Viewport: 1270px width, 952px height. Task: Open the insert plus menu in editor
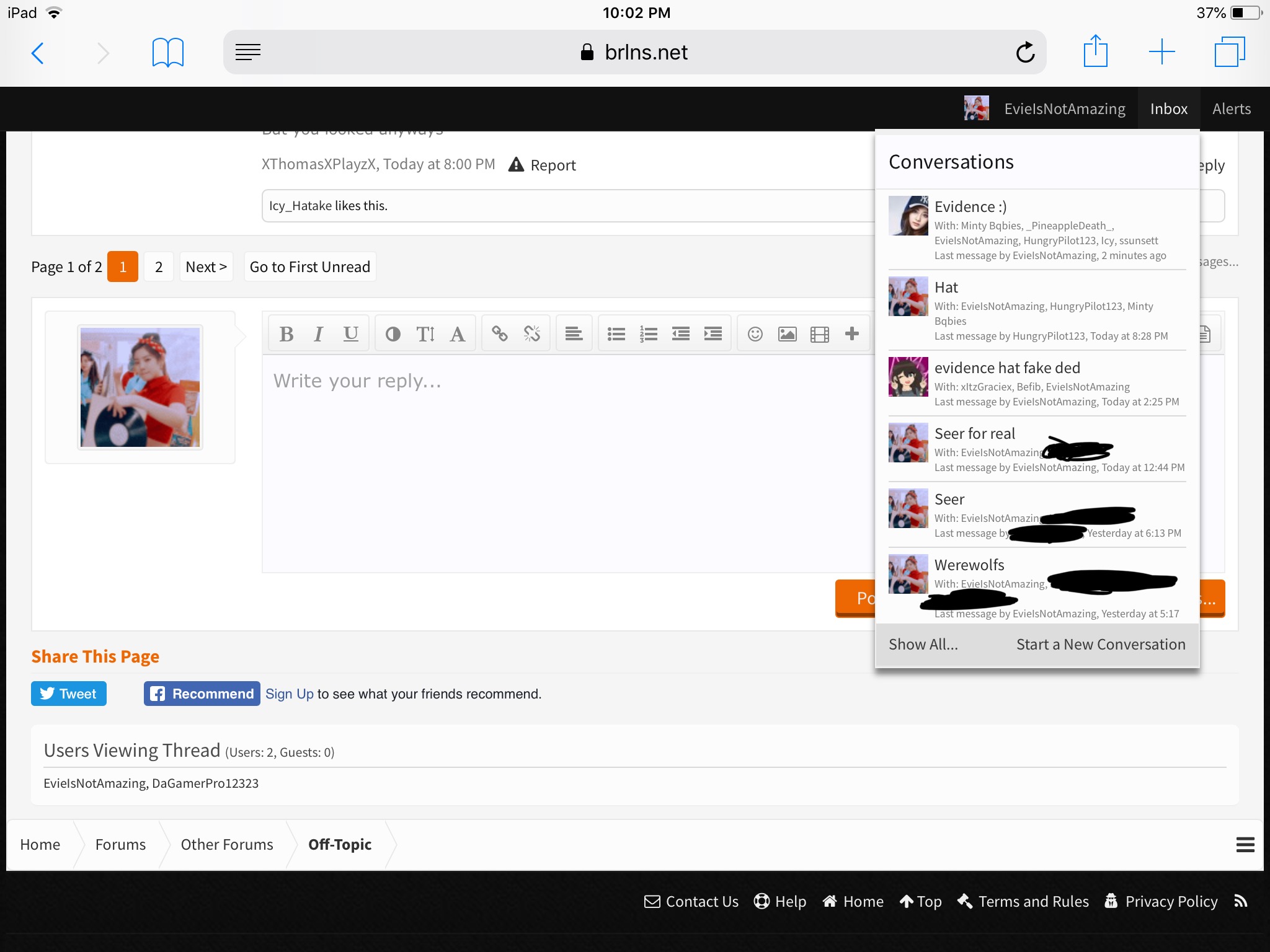852,334
